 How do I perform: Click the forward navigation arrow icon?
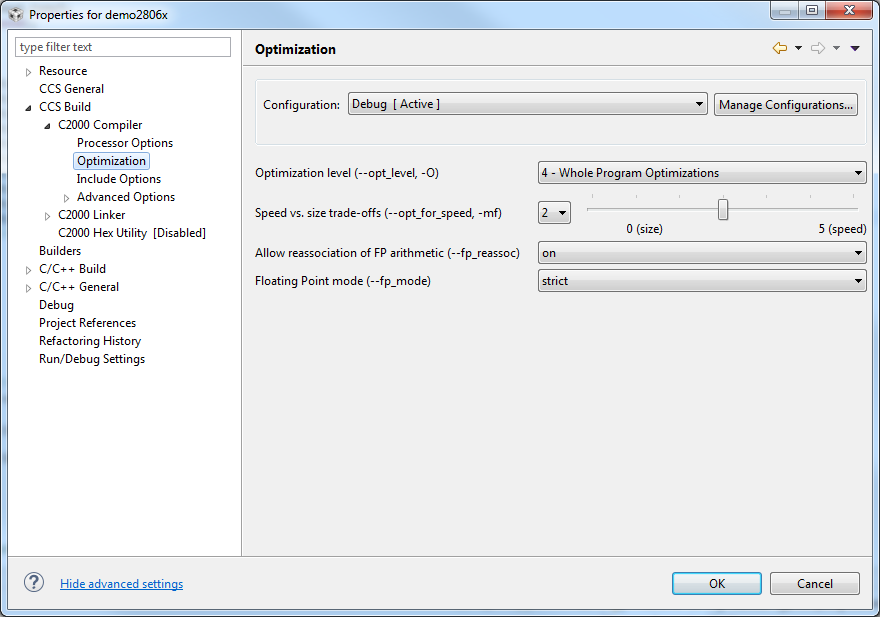click(818, 48)
